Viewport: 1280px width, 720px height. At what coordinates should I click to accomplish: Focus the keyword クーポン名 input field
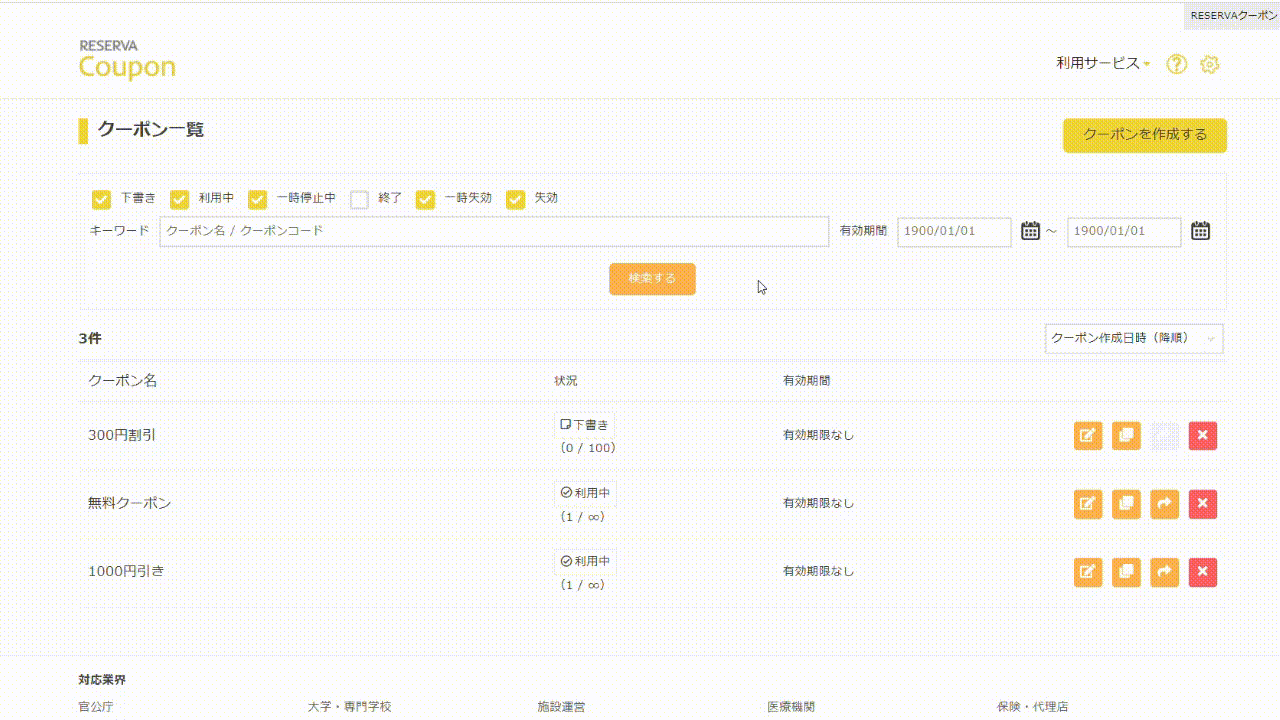494,231
